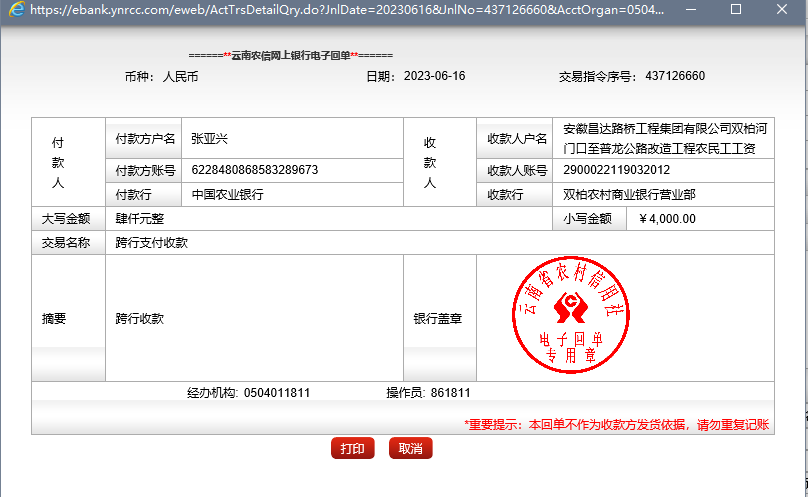Click payee bank 双柏农村商业银行营业部
The image size is (808, 497).
[x=629, y=194]
